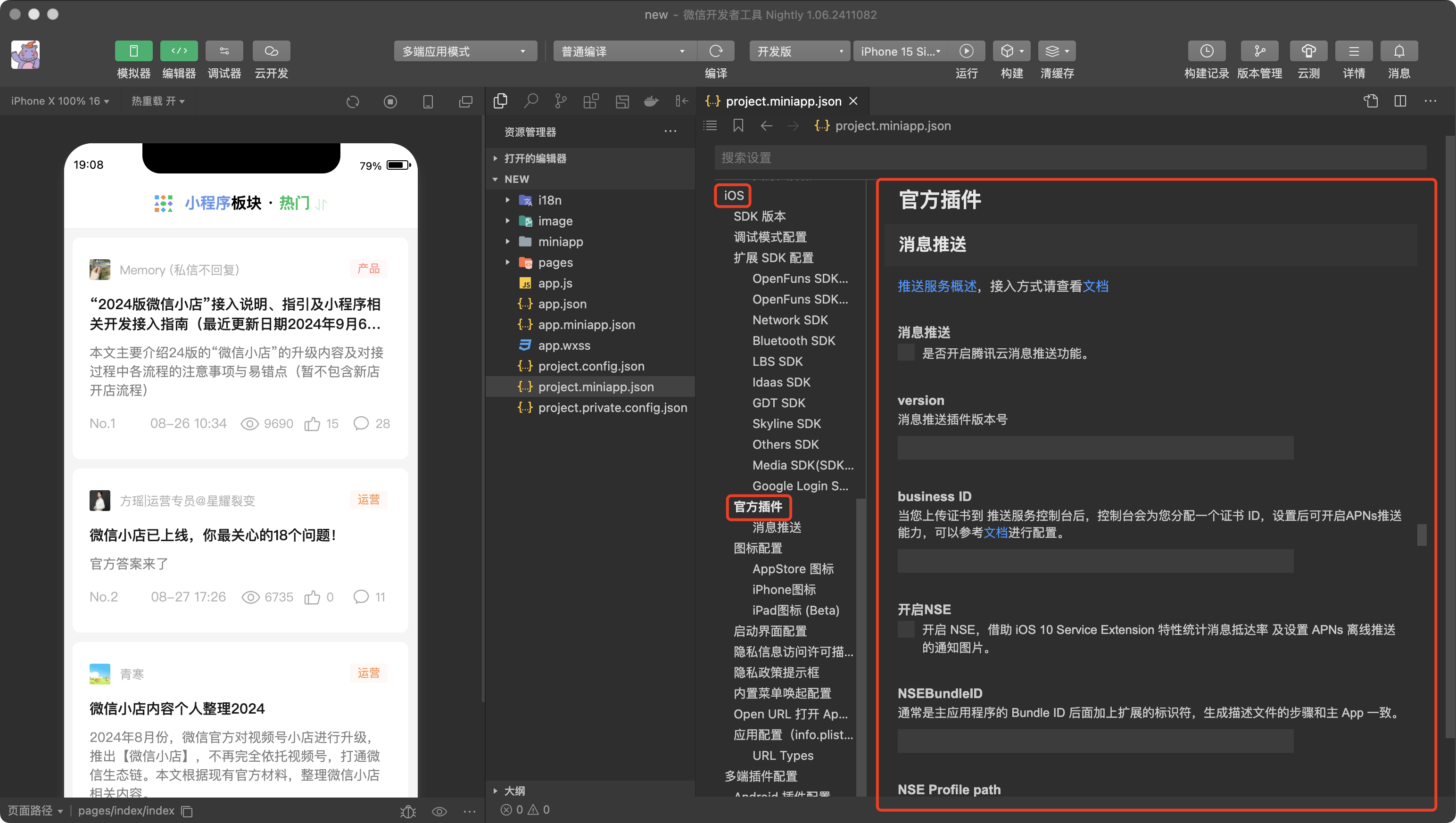Detach the simulator into a separate window

(x=466, y=101)
